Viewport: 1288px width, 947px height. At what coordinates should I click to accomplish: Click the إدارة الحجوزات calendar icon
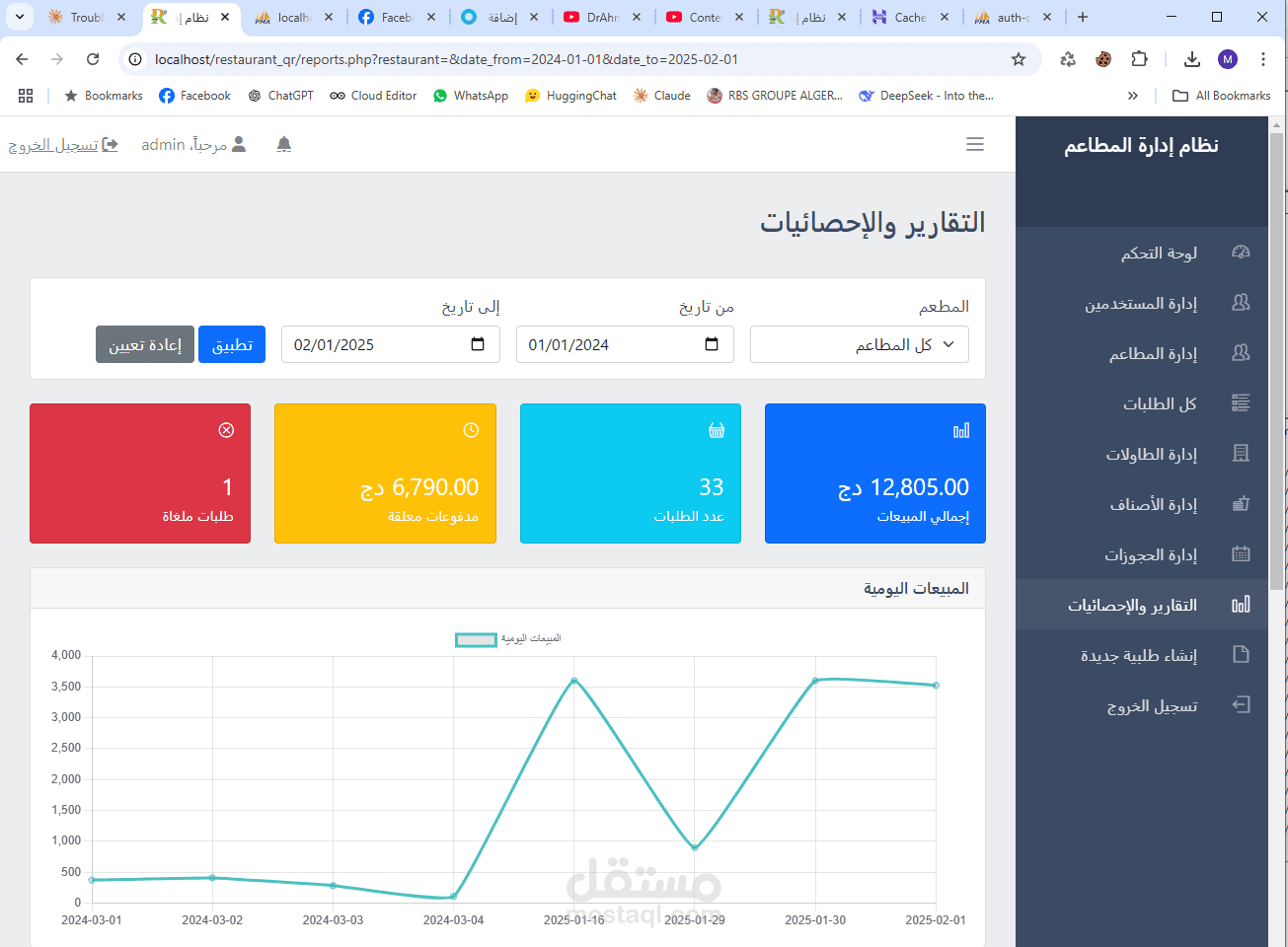point(1240,553)
